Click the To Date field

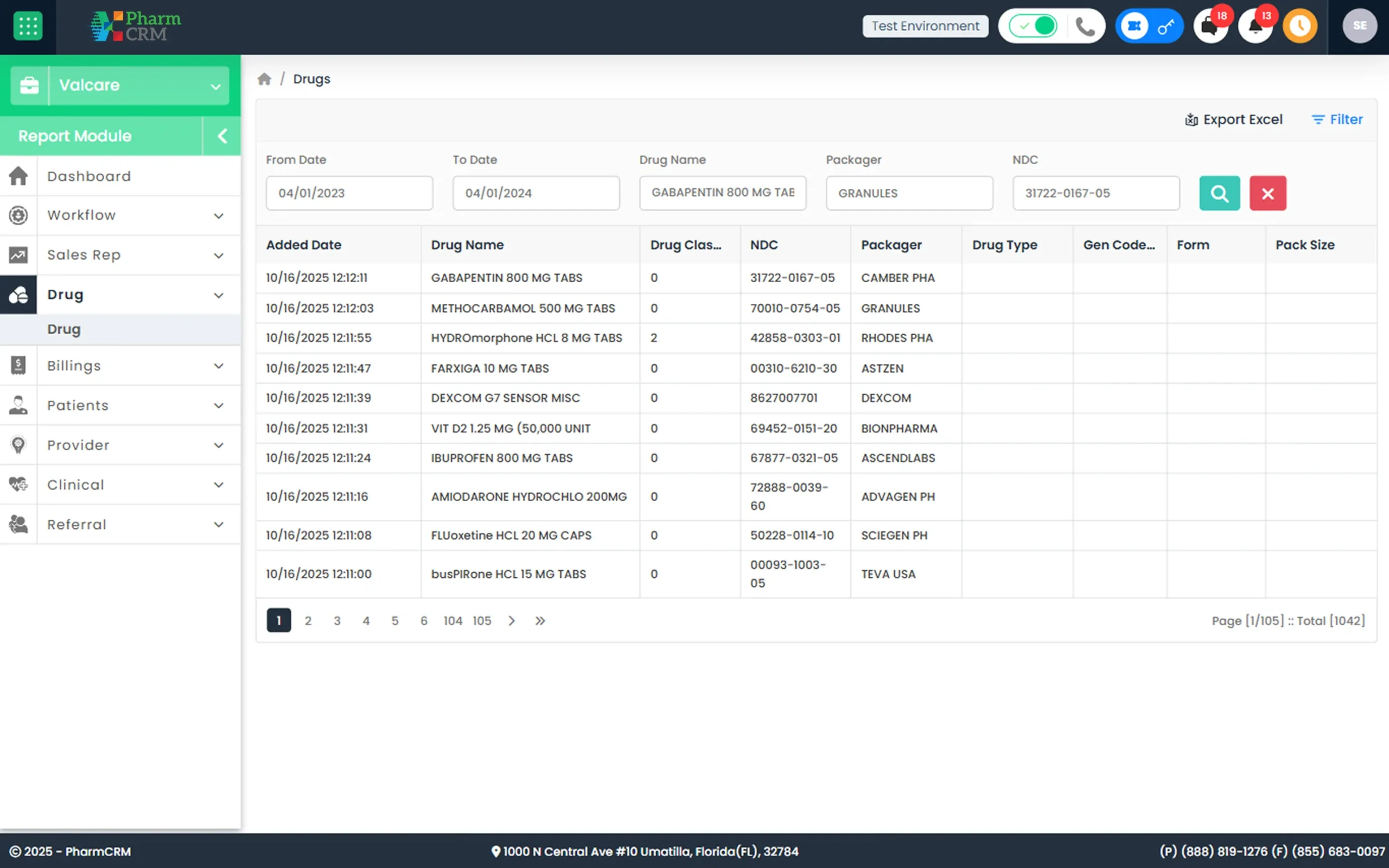pyautogui.click(x=536, y=193)
